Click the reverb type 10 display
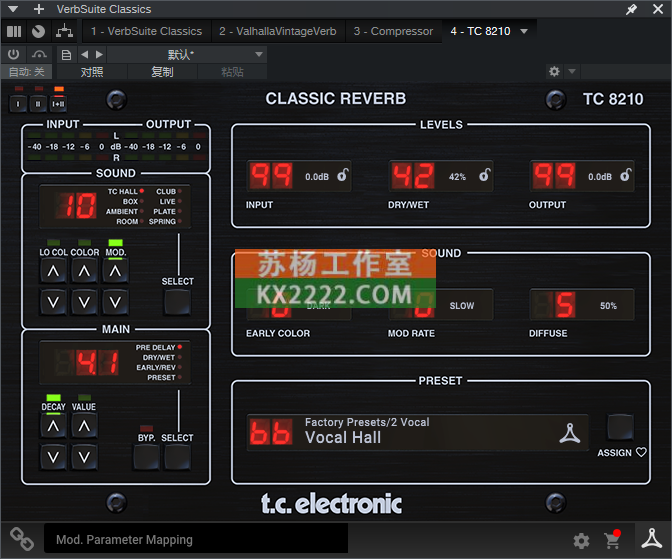 click(77, 206)
